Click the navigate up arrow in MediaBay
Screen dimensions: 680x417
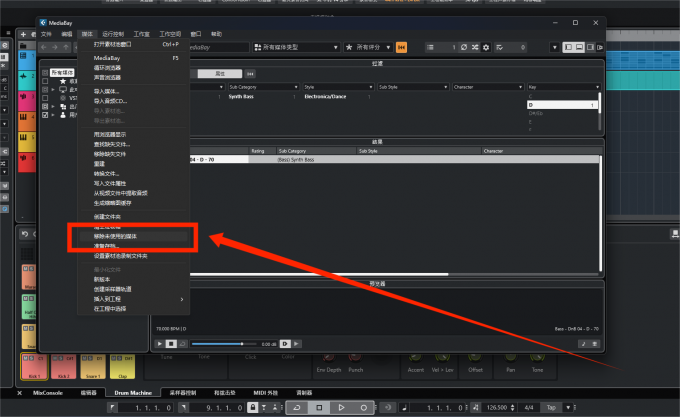(x=66, y=47)
